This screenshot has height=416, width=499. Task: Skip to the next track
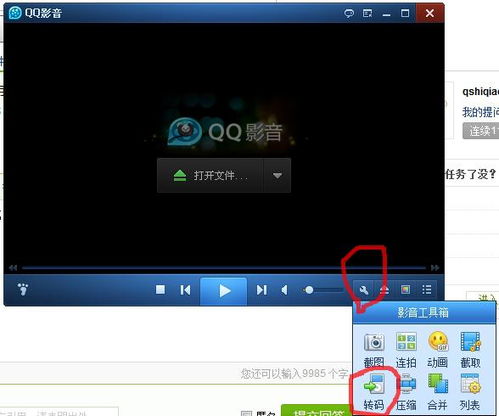(261, 290)
